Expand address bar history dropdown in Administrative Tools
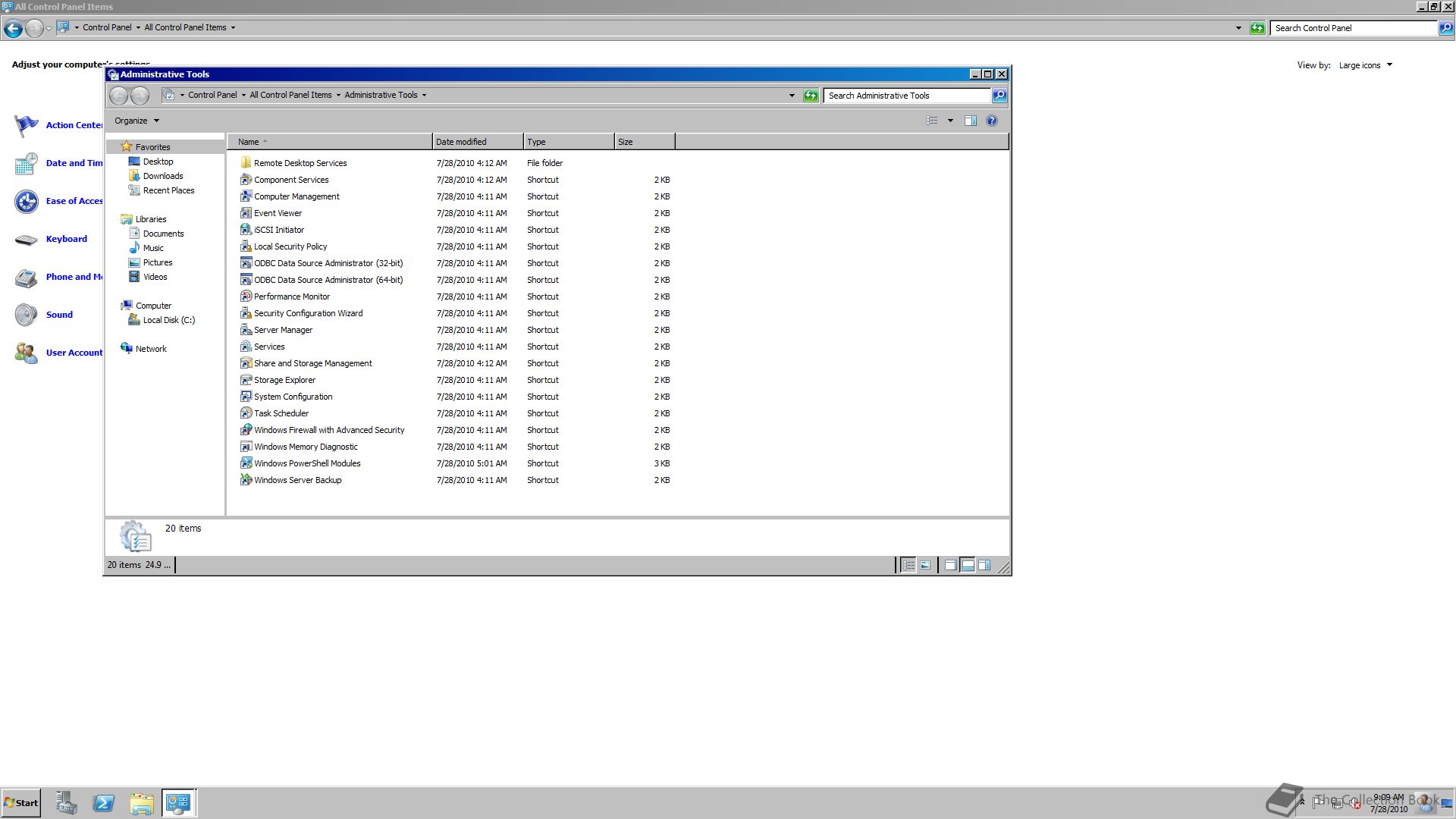1456x819 pixels. point(792,96)
